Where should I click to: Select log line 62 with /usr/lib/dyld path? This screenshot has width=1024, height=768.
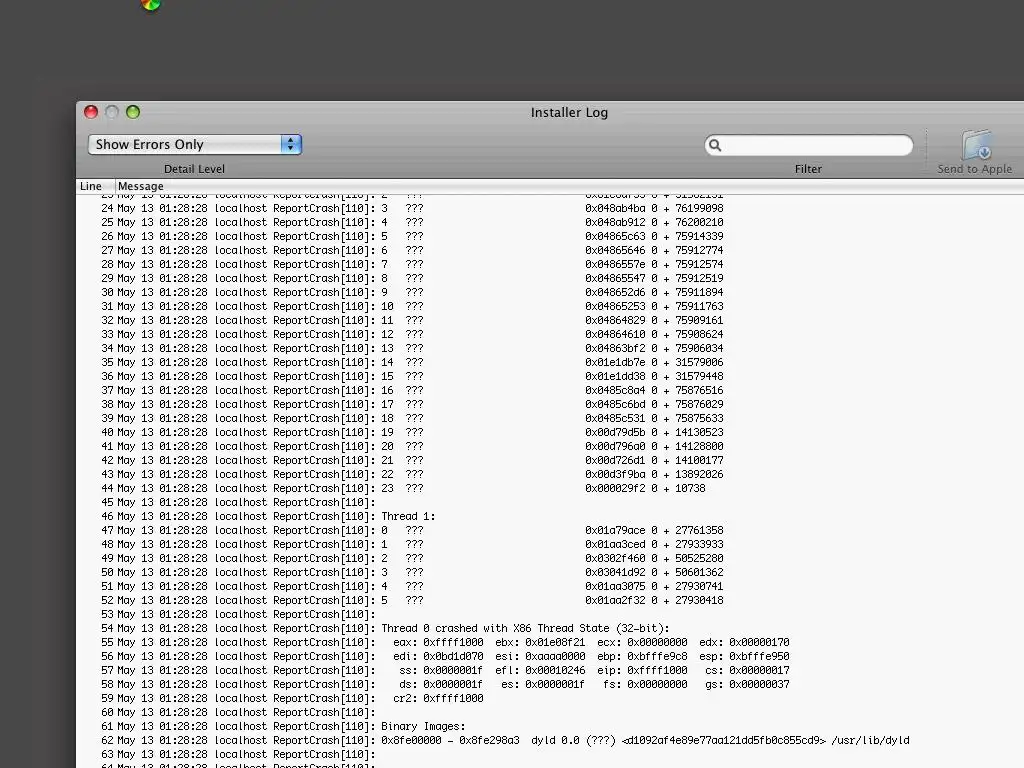coord(550,741)
